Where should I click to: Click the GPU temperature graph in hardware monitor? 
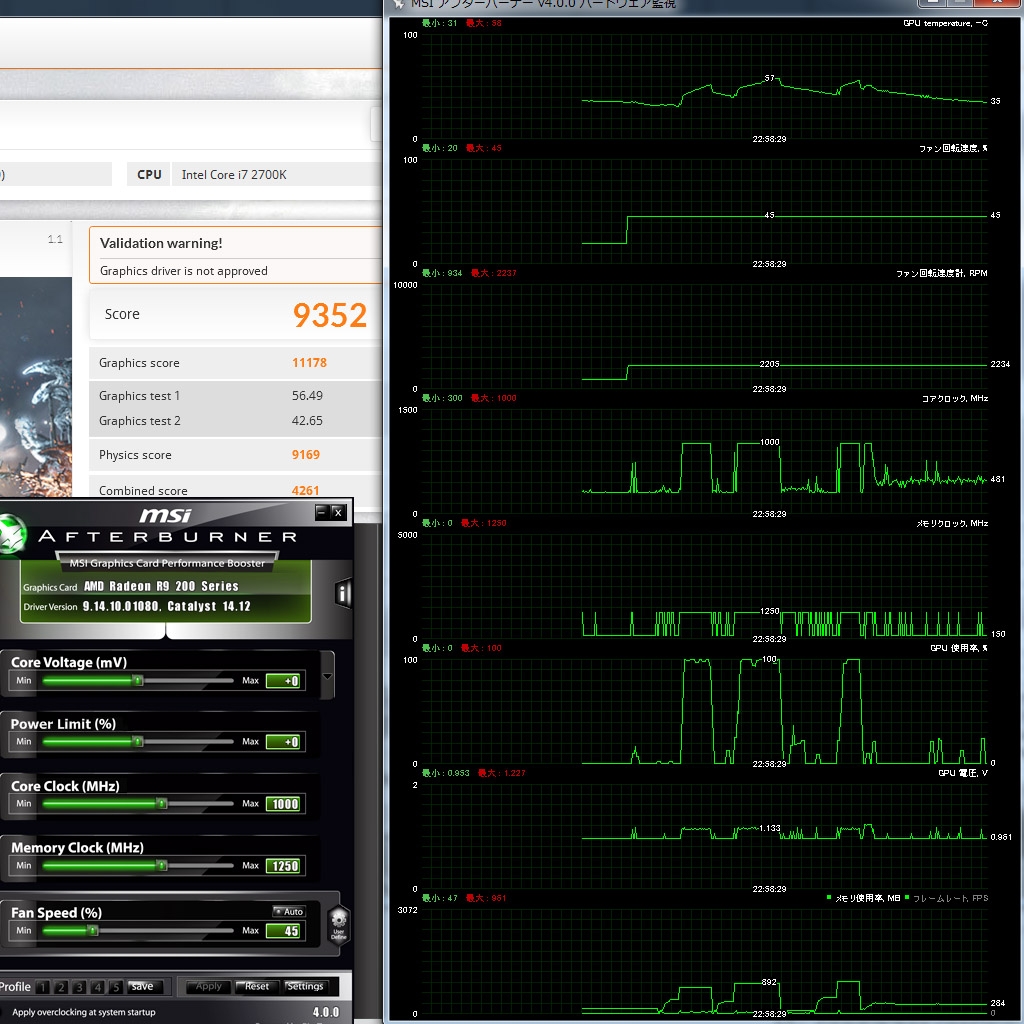click(705, 86)
